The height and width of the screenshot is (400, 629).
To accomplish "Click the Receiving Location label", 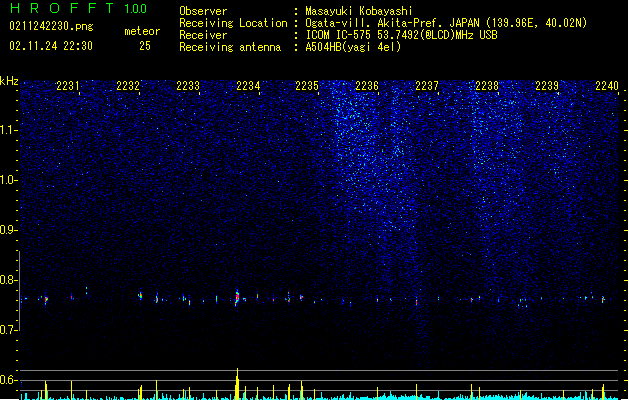I will [233, 23].
